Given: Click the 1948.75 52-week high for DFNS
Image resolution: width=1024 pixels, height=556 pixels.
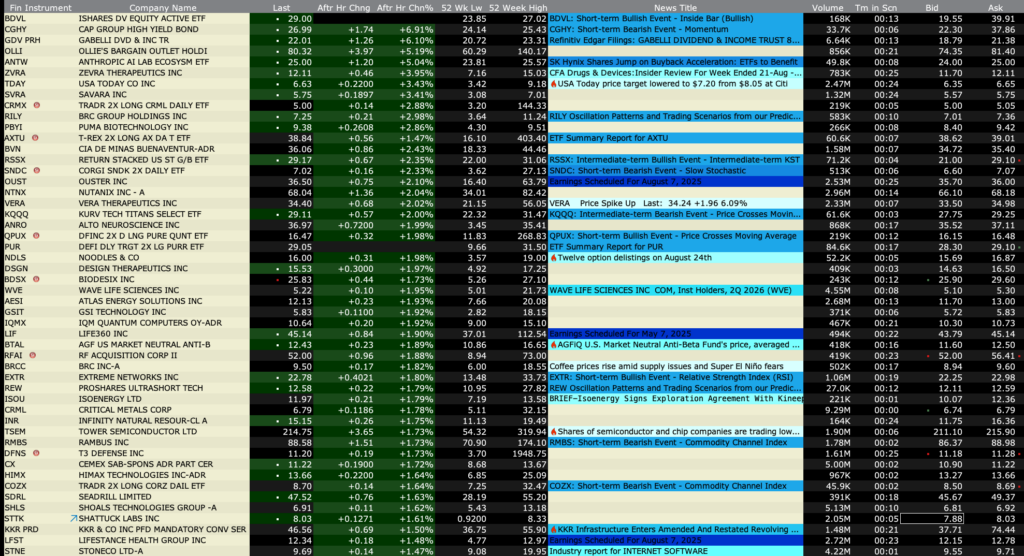Looking at the screenshot, I should 530,453.
